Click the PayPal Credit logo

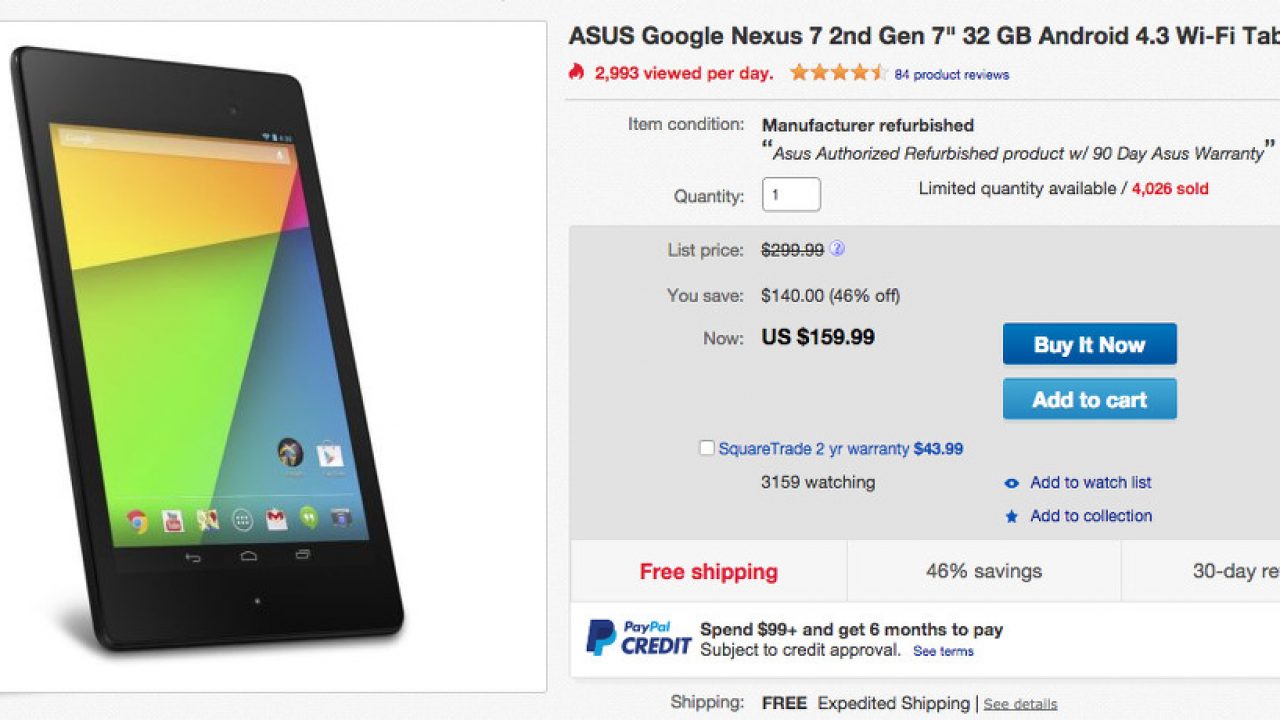click(x=638, y=637)
